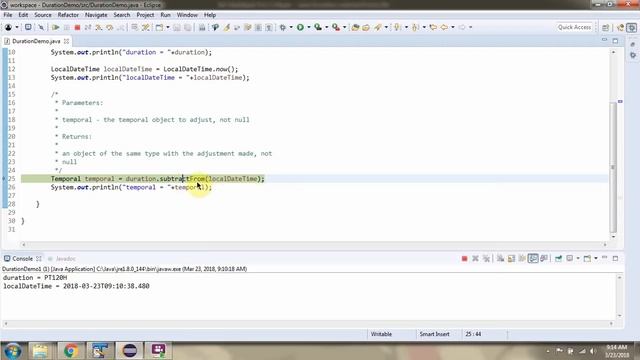Toggle Show Console on Standard Out
Image resolution: width=640 pixels, height=360 pixels.
(x=533, y=258)
